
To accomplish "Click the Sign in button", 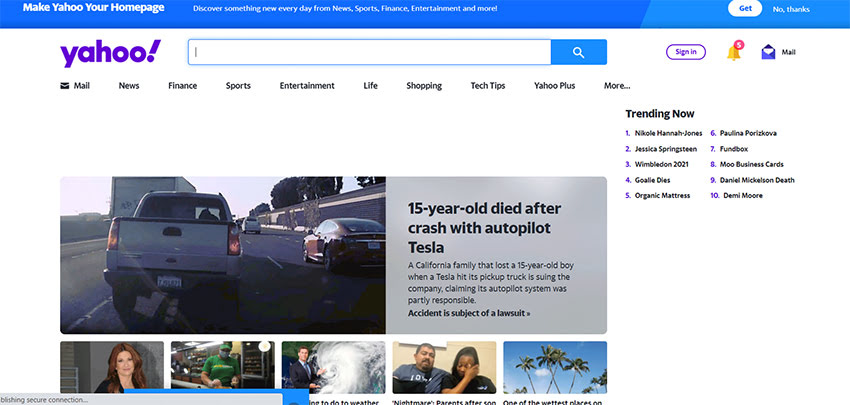I will (x=686, y=52).
